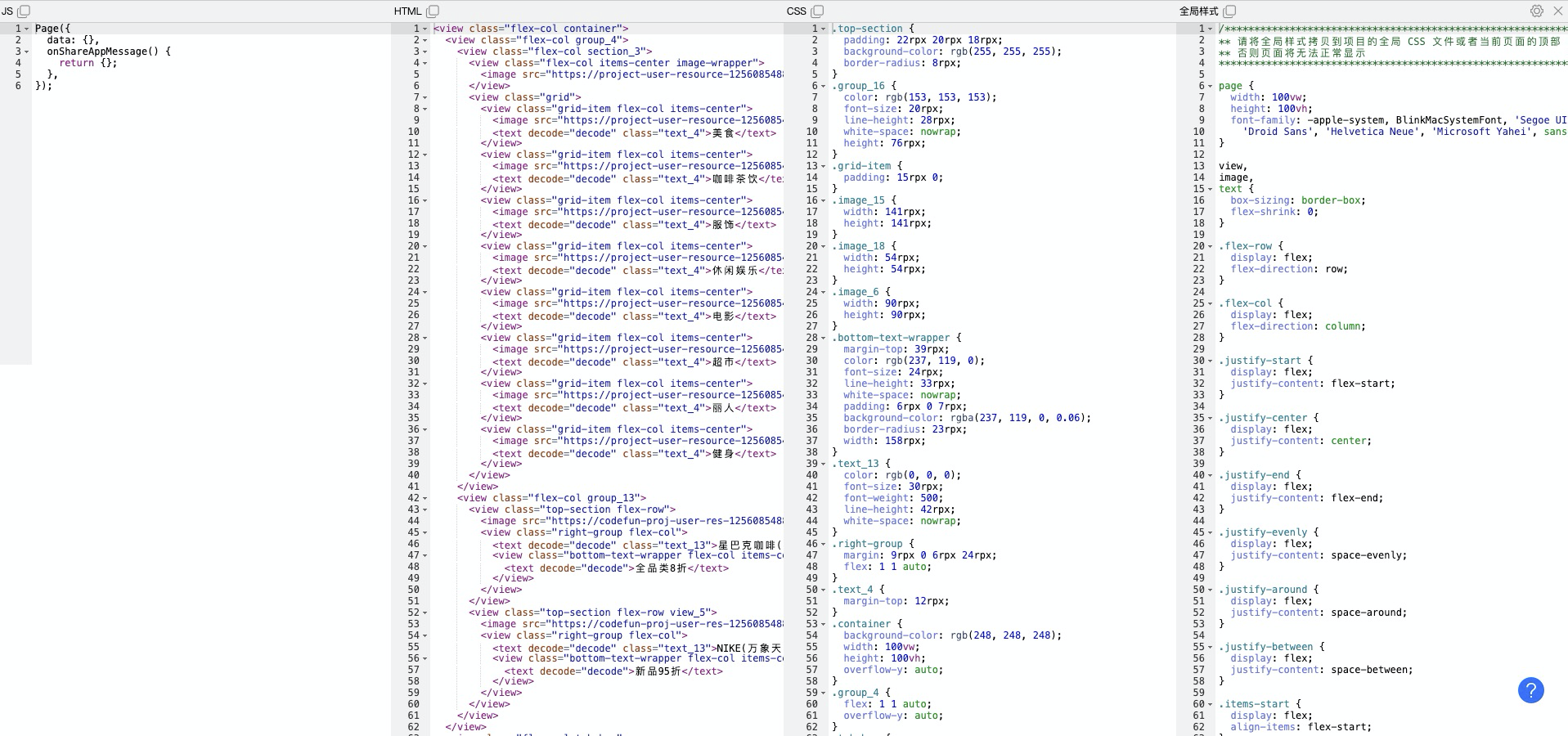Fold the .image_15 rule in CSS
Image resolution: width=1568 pixels, height=736 pixels.
(824, 200)
